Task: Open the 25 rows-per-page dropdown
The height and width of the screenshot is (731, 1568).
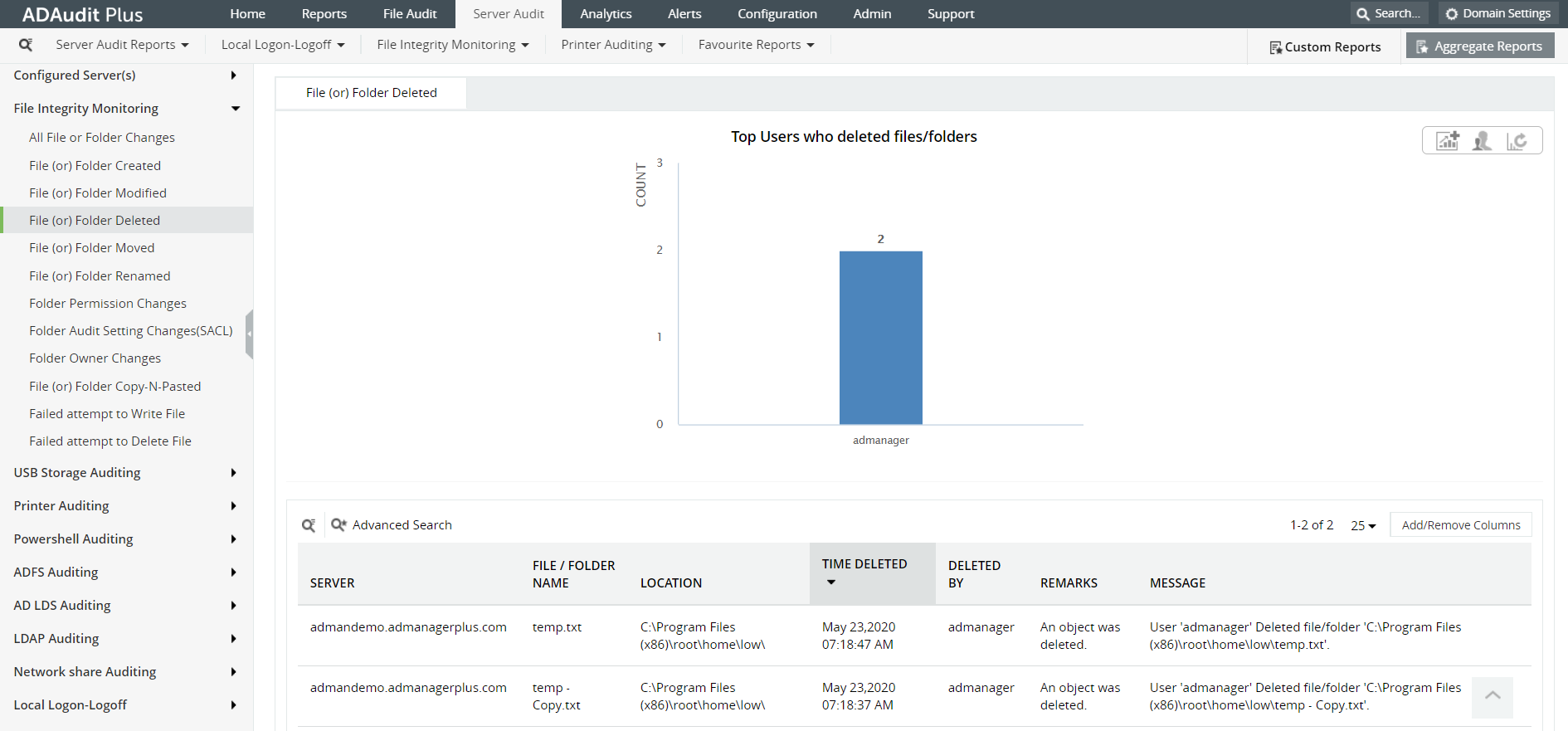Action: tap(1362, 525)
